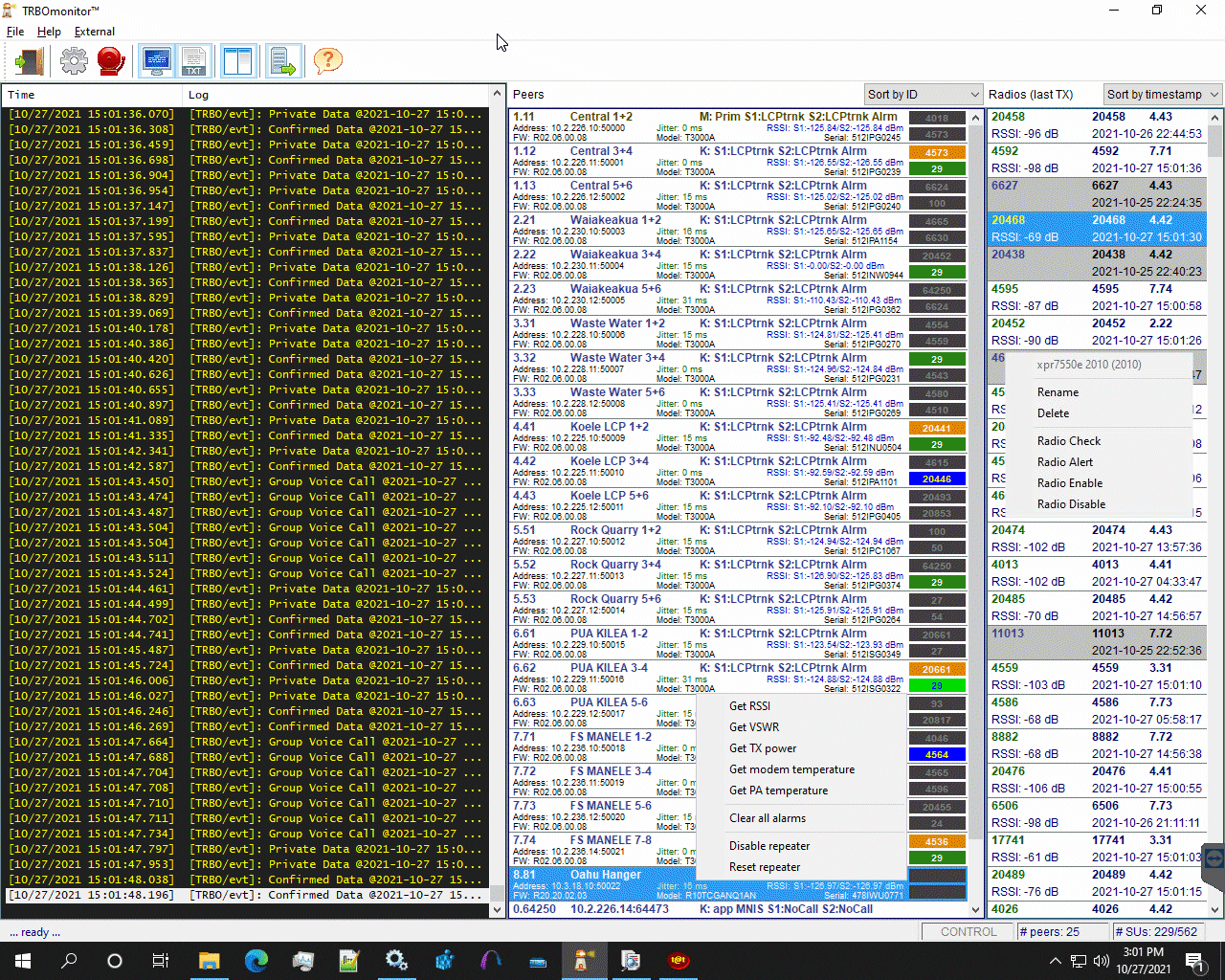Open the External menu
The width and height of the screenshot is (1225, 980).
click(94, 32)
